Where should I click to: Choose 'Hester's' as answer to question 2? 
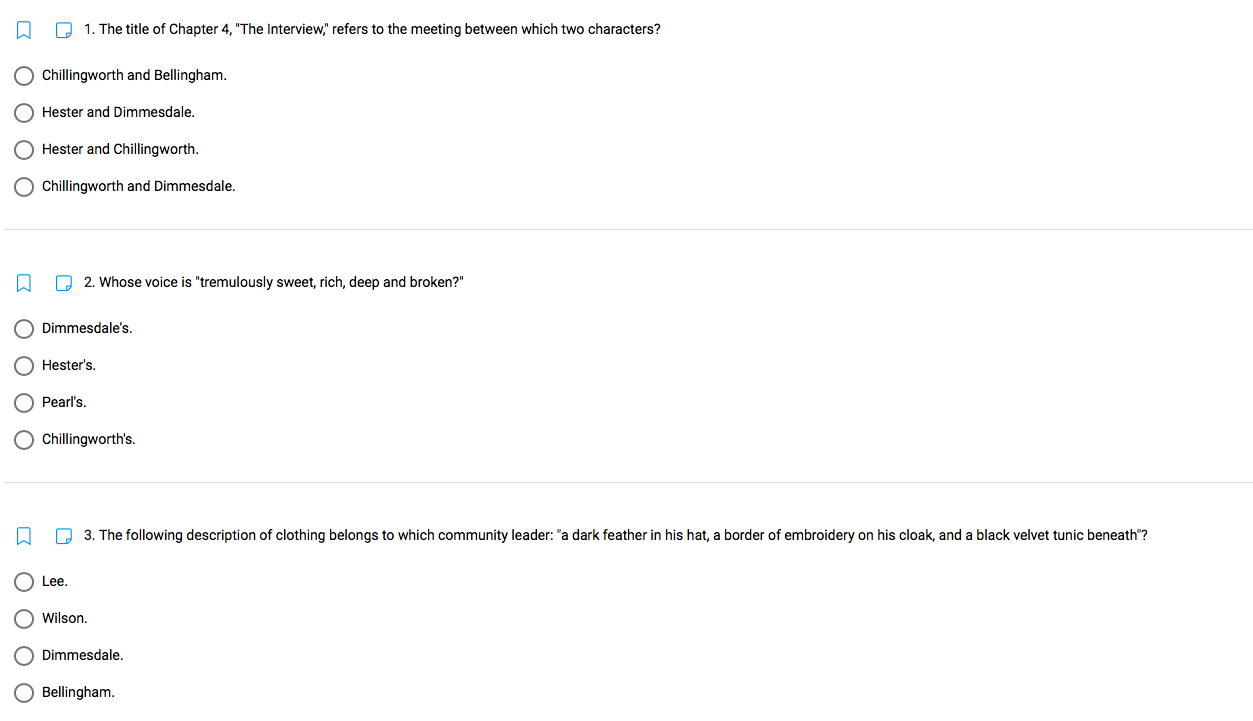[23, 365]
